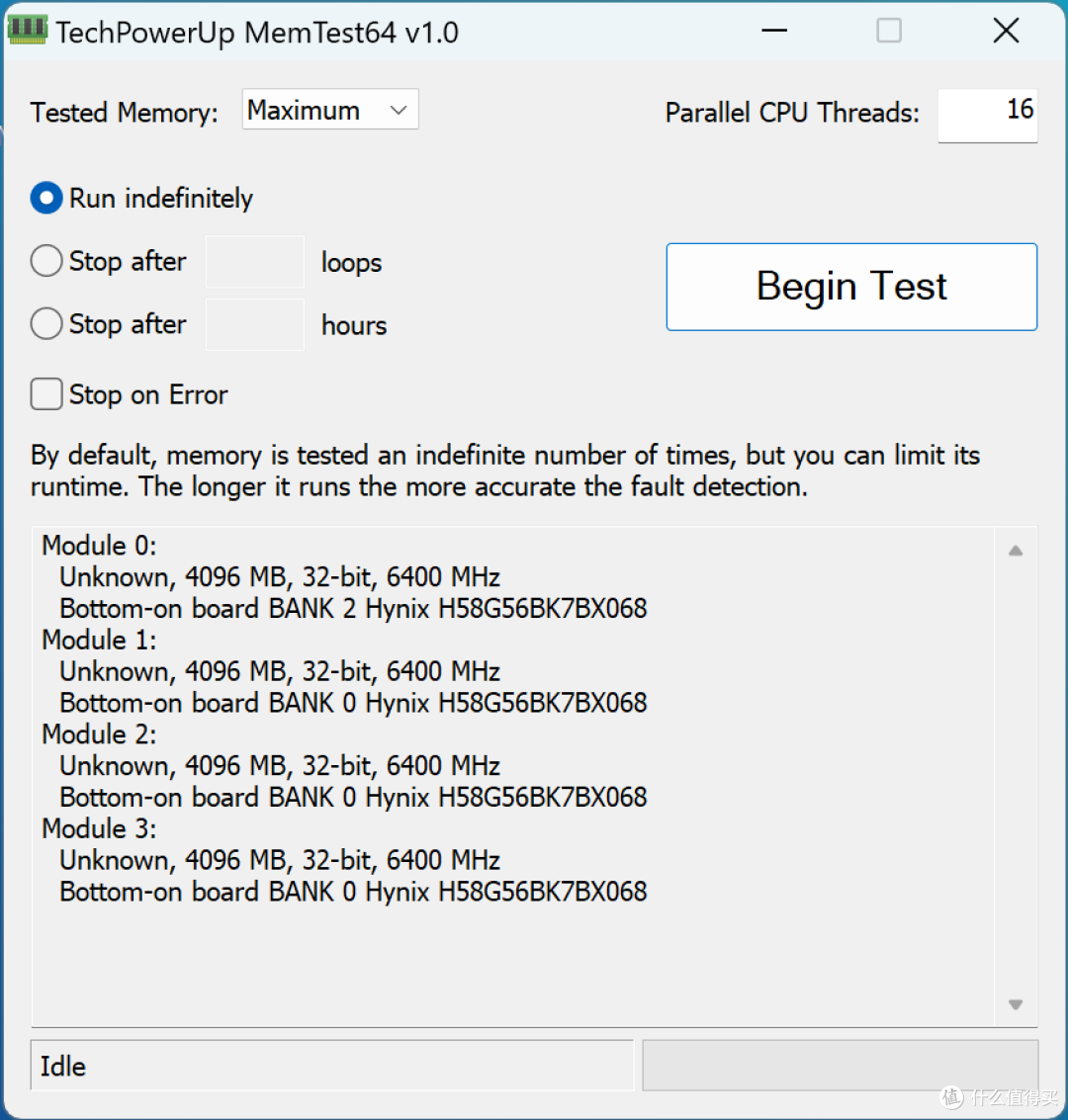Click the BANK 2 Hynix H58G56BK7BX068 line
Viewport: 1068px width, 1120px height.
point(353,609)
